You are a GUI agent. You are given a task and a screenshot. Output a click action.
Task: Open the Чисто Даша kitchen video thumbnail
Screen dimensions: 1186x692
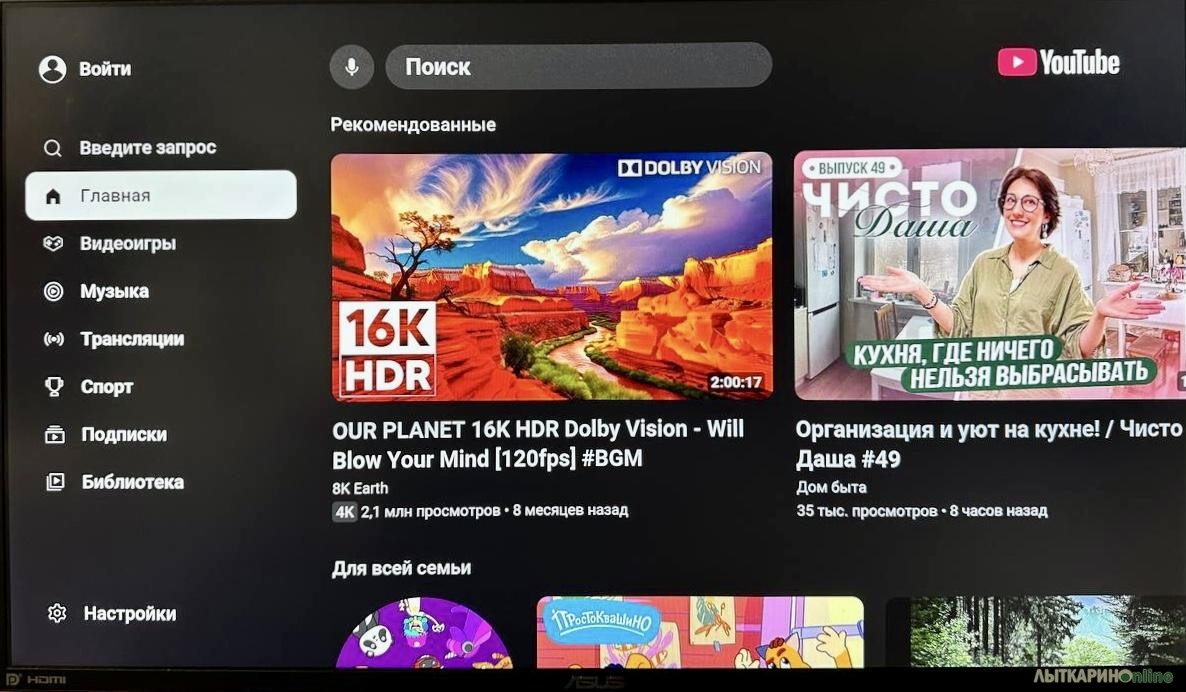click(989, 274)
